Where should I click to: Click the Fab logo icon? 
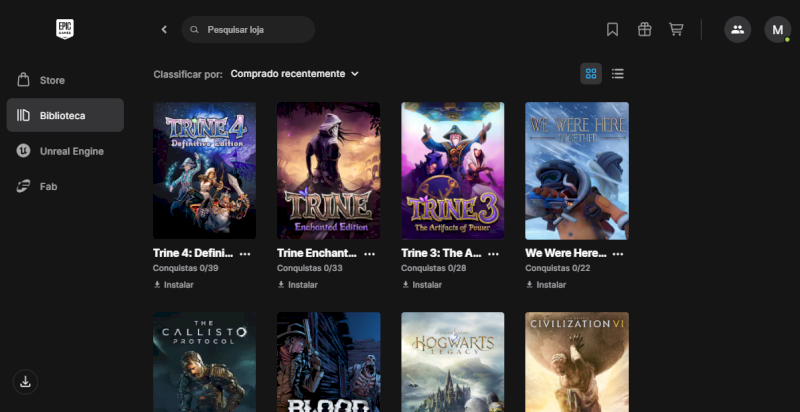tap(23, 187)
